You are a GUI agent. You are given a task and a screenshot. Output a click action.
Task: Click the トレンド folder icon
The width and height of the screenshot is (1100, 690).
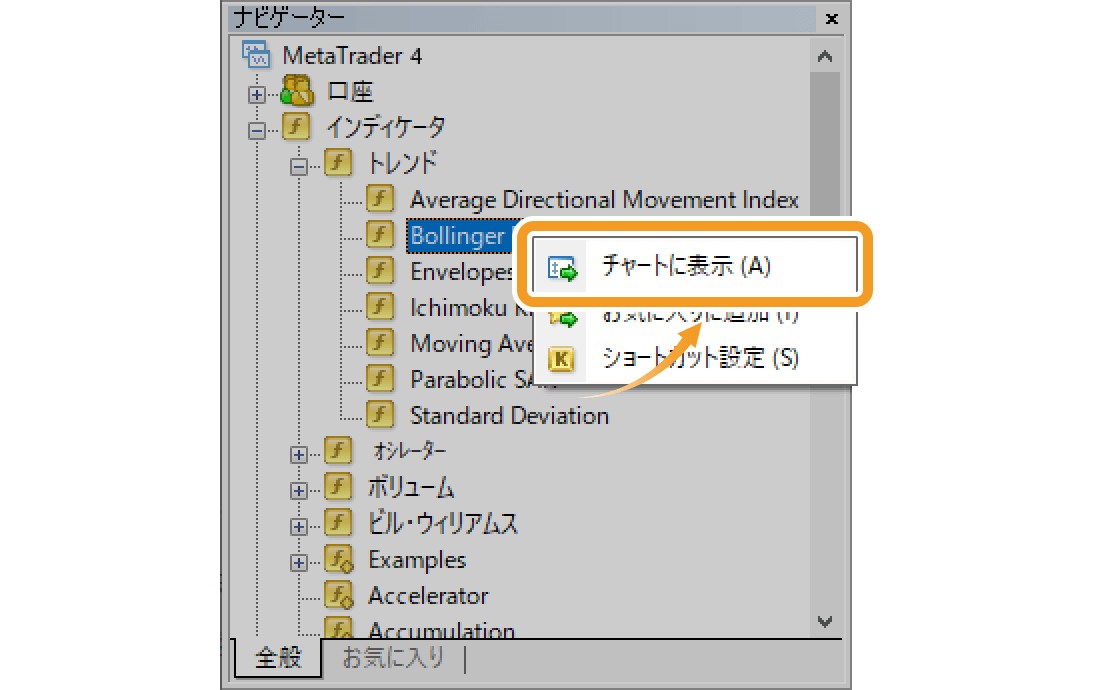click(338, 162)
